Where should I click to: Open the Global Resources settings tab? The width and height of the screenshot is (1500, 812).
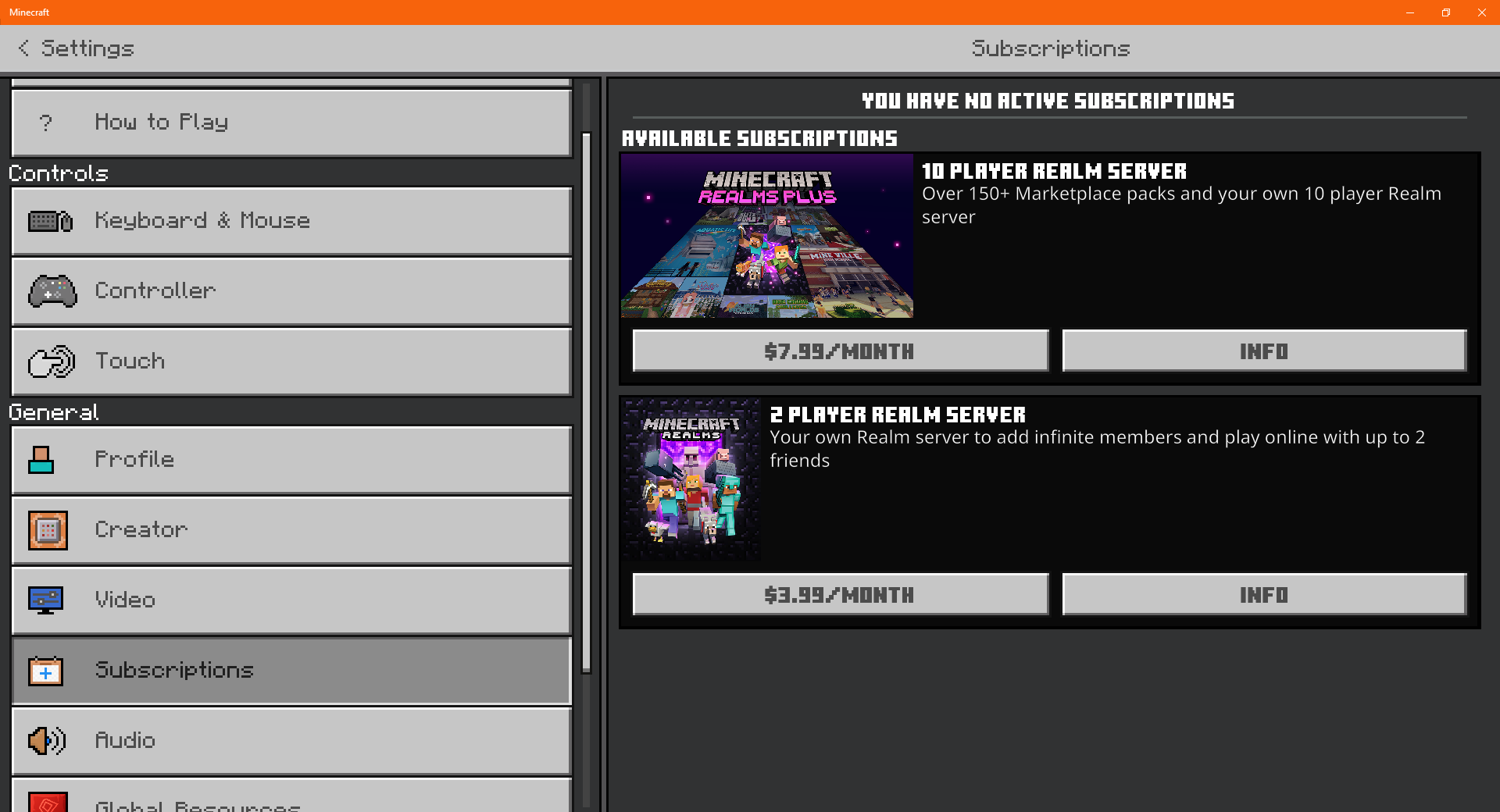click(x=291, y=795)
